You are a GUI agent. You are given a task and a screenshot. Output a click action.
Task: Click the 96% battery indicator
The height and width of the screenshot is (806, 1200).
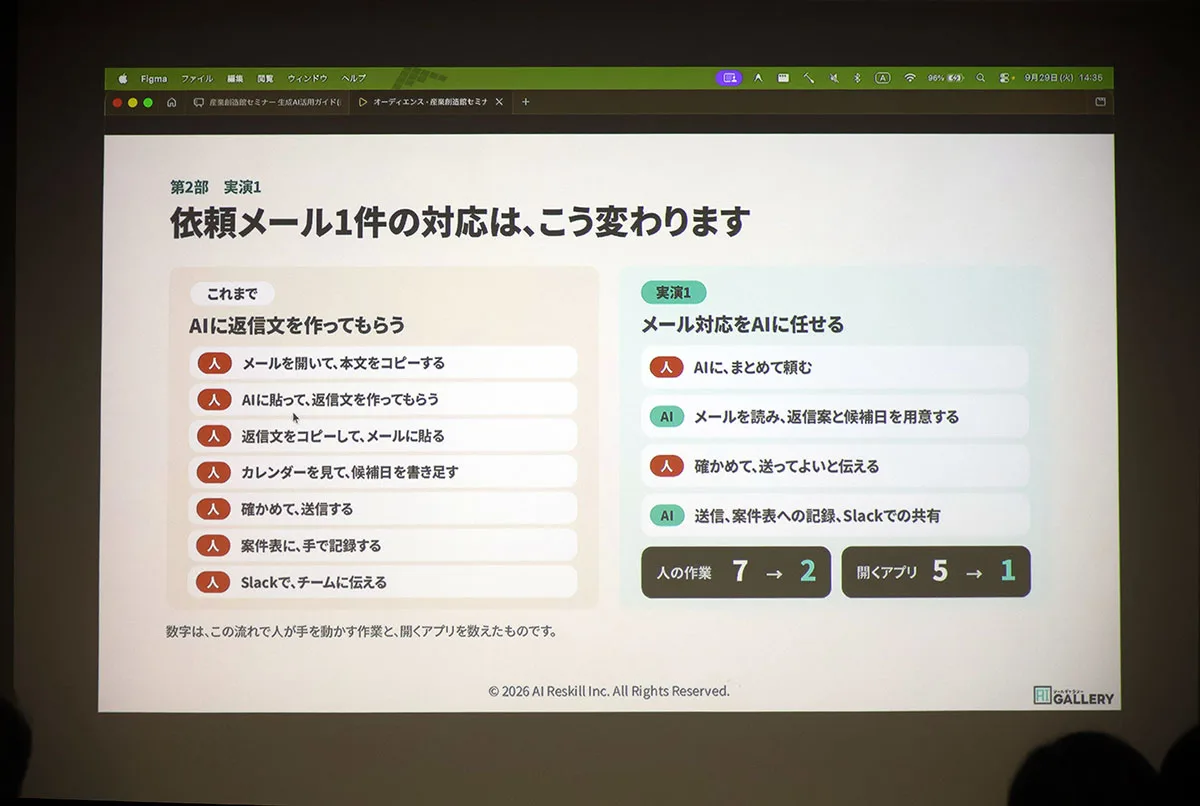(x=945, y=77)
